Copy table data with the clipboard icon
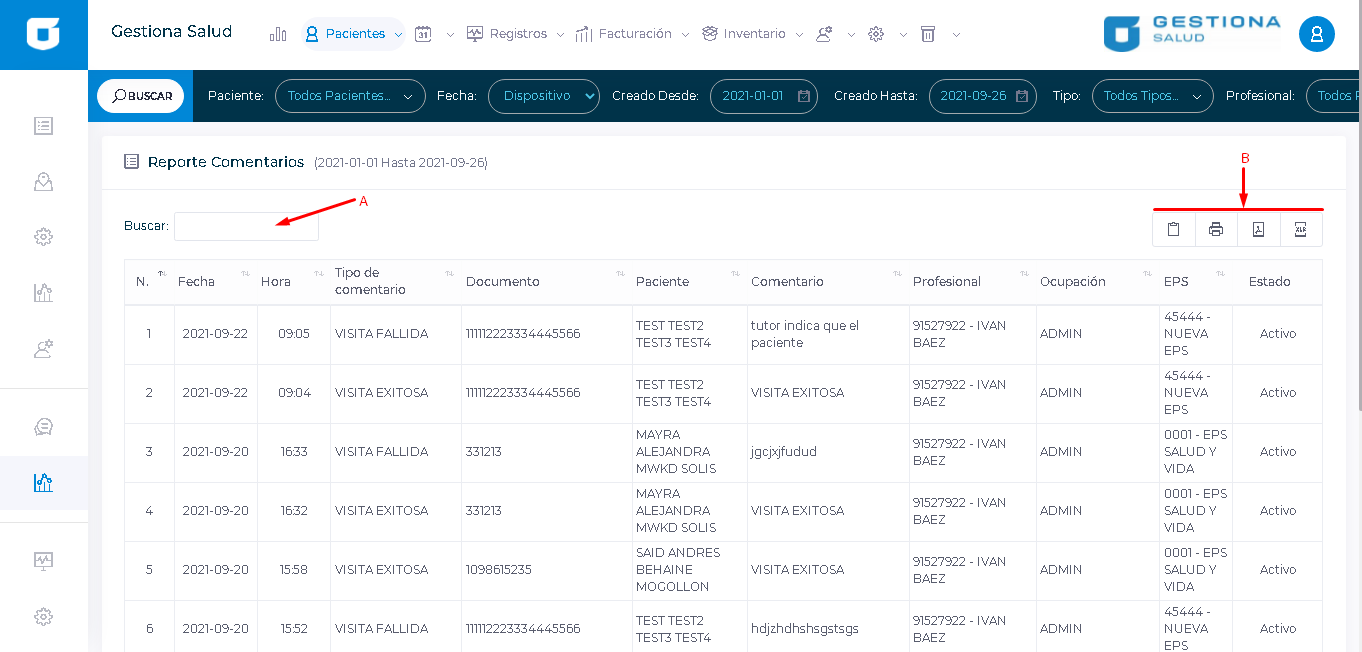Viewport: 1362px width, 652px height. (x=1174, y=229)
